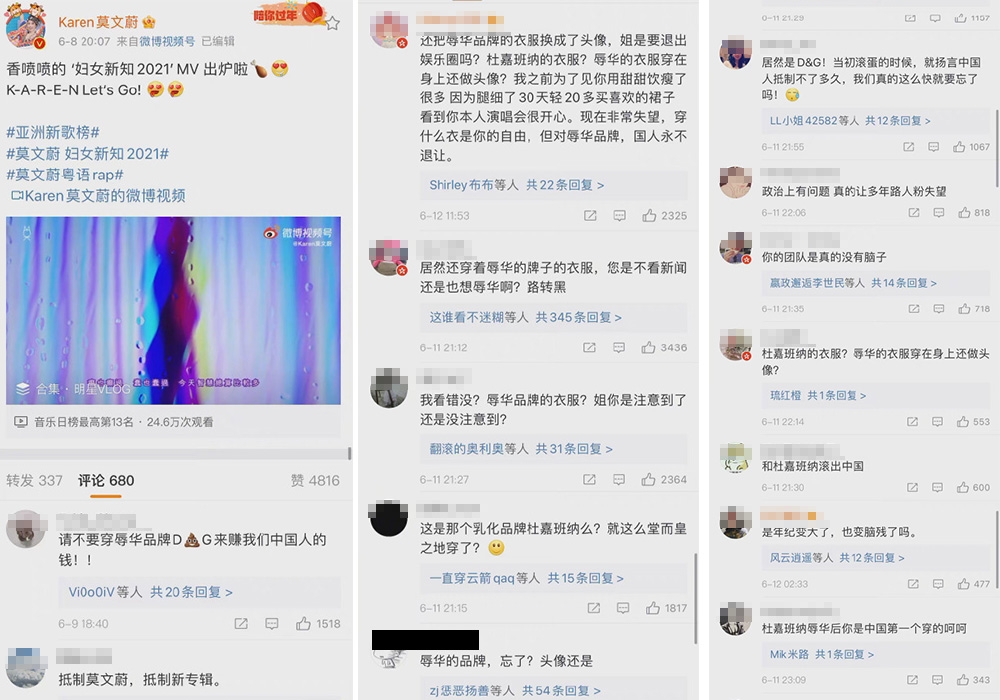The image size is (1000, 700).
Task: Click the star favorite icon near the post header
Action: [x=332, y=24]
